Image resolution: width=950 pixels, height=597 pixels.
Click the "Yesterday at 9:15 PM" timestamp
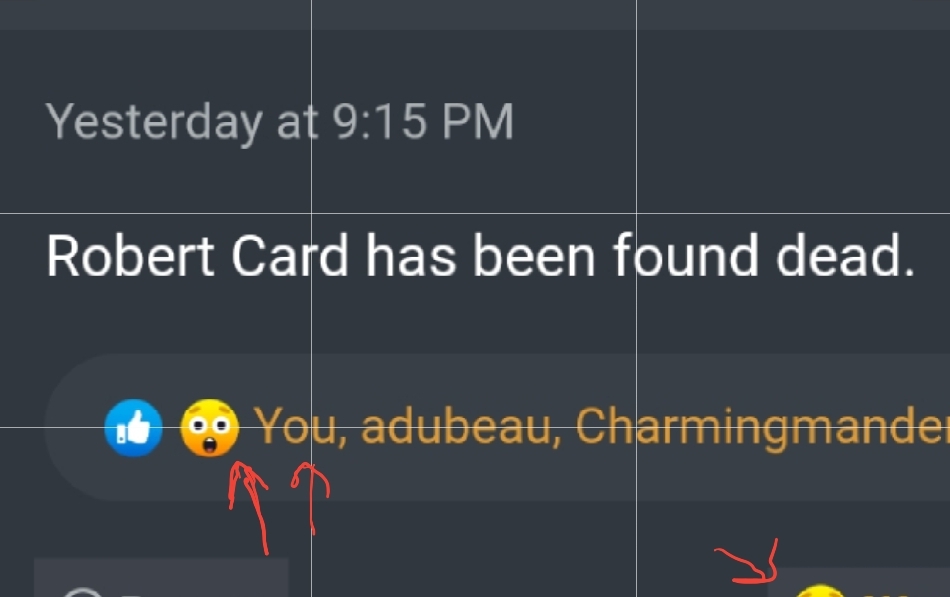click(280, 122)
